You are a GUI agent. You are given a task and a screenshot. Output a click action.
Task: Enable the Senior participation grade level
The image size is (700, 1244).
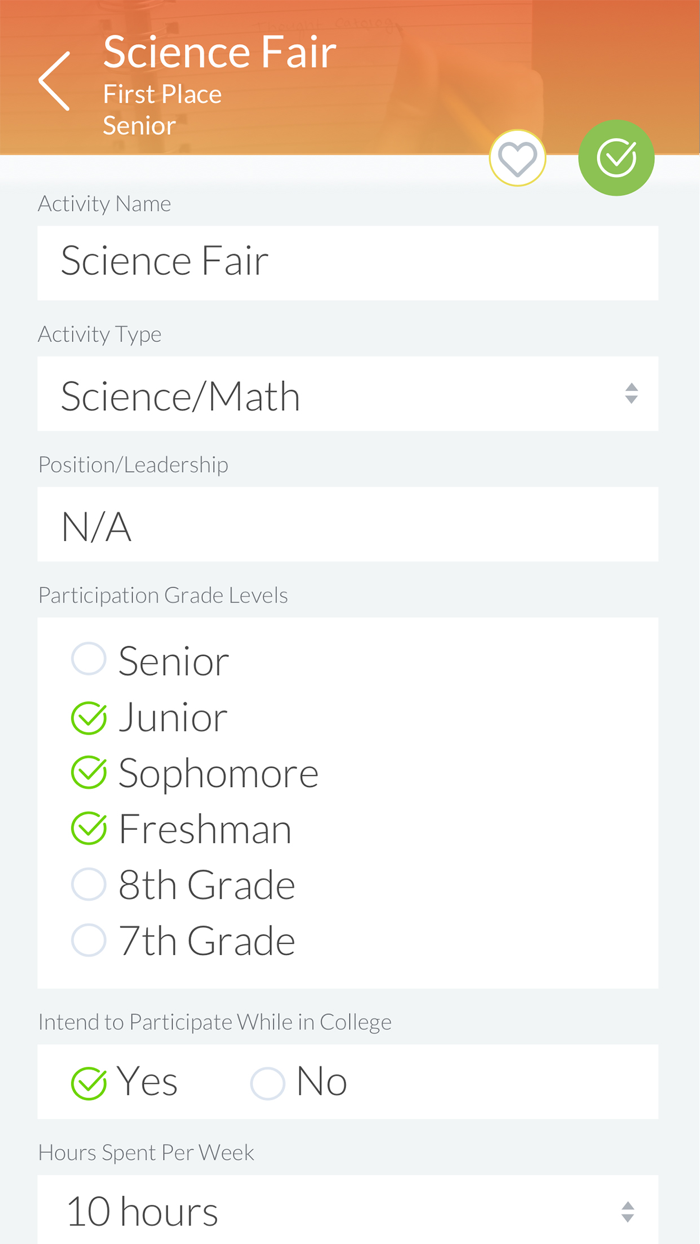(88, 659)
